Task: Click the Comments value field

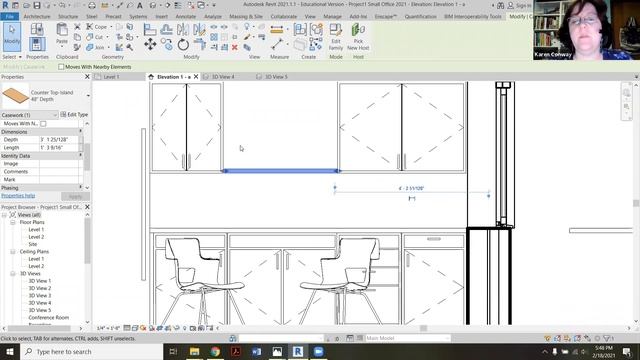Action: [60, 172]
